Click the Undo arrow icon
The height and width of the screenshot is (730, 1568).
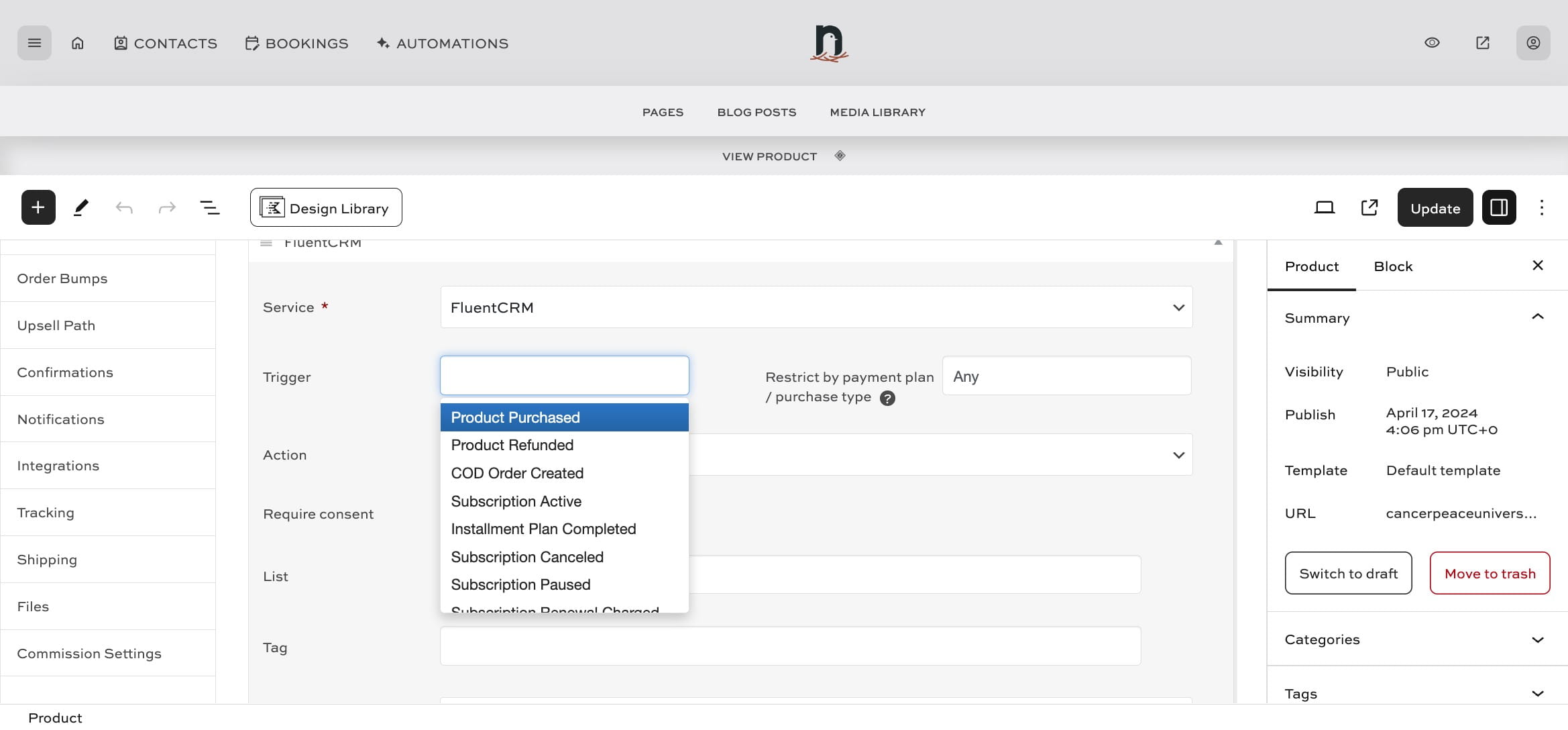[124, 207]
